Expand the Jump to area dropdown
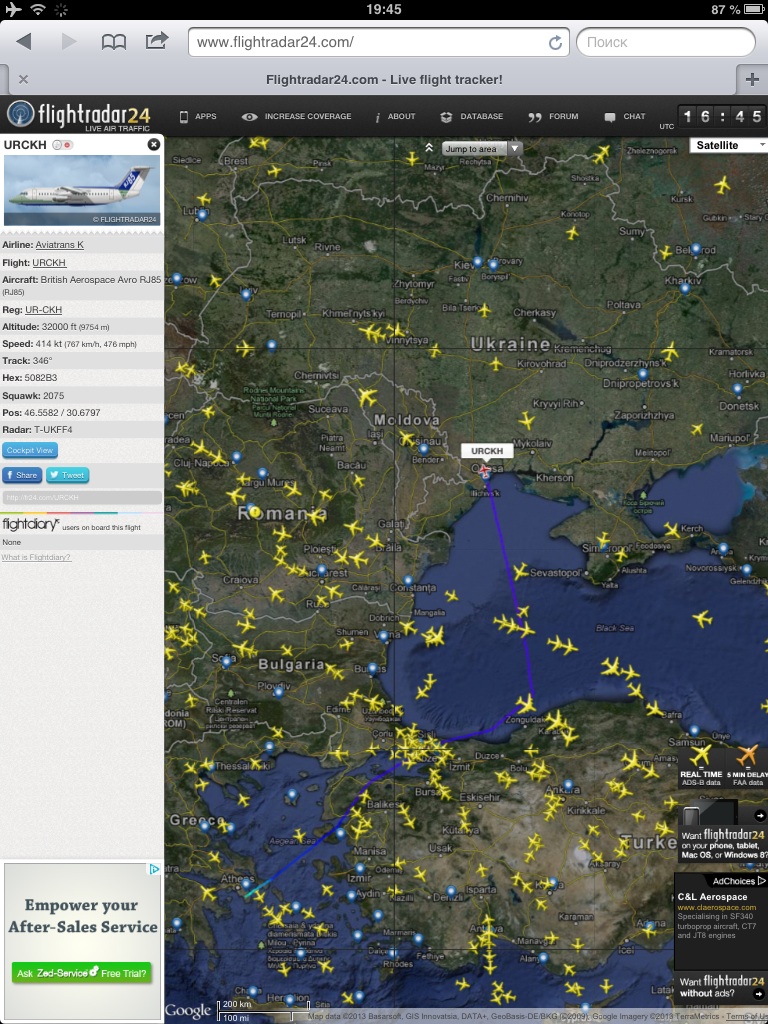Viewport: 768px width, 1024px height. tap(515, 149)
